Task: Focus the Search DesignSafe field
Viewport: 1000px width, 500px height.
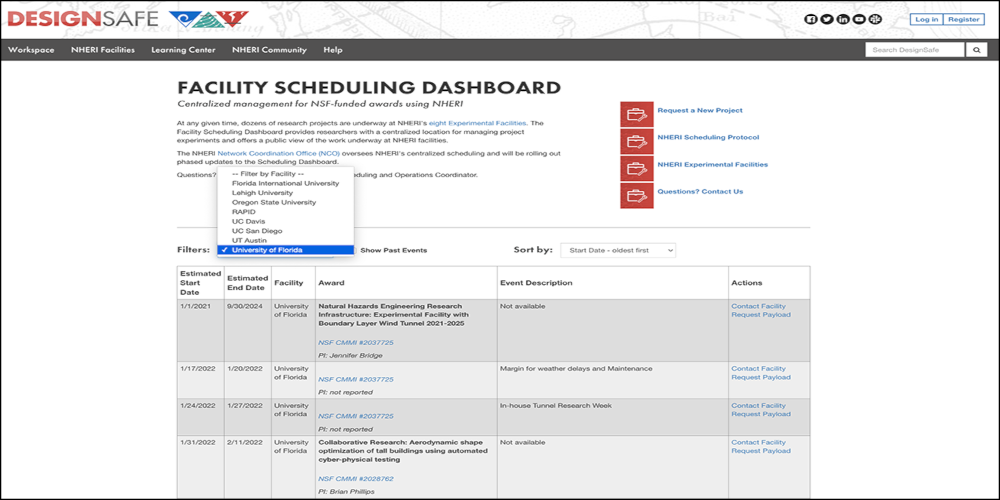Action: (x=915, y=50)
